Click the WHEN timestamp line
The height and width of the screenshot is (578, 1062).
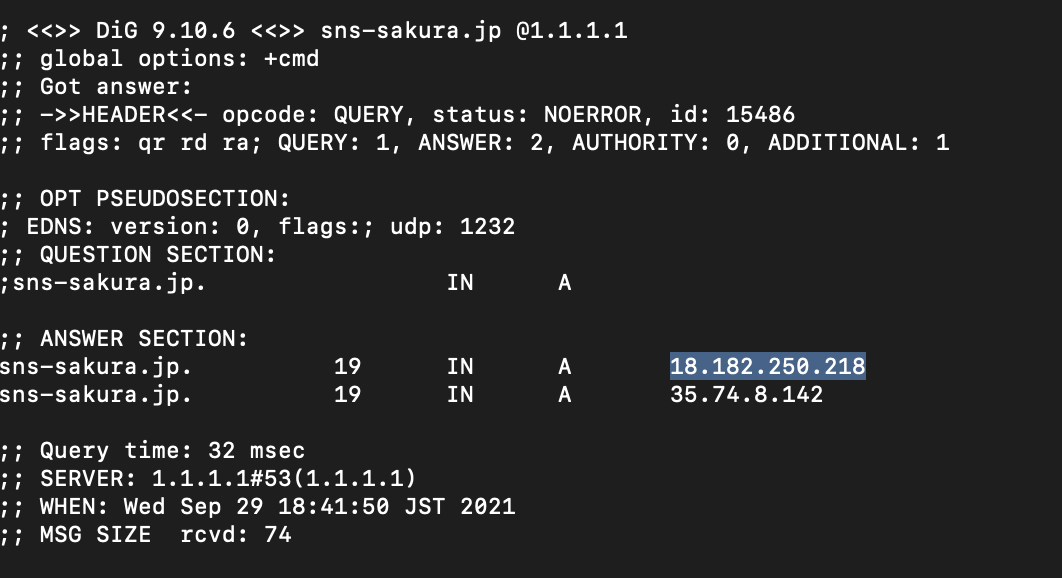click(277, 507)
